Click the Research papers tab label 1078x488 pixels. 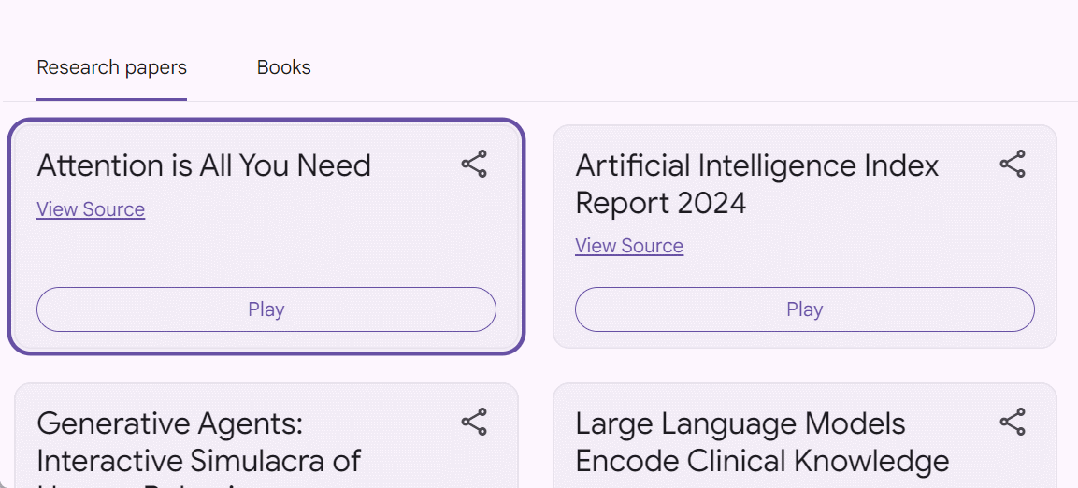pos(111,68)
